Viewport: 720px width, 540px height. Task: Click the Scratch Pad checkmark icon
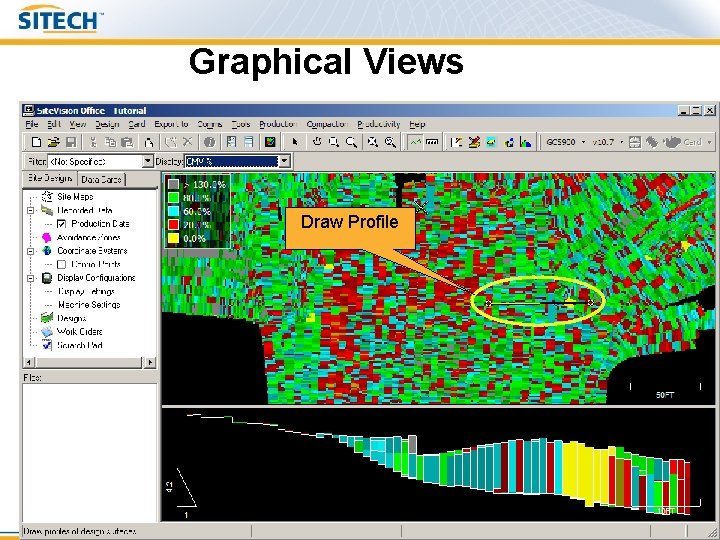tap(47, 345)
